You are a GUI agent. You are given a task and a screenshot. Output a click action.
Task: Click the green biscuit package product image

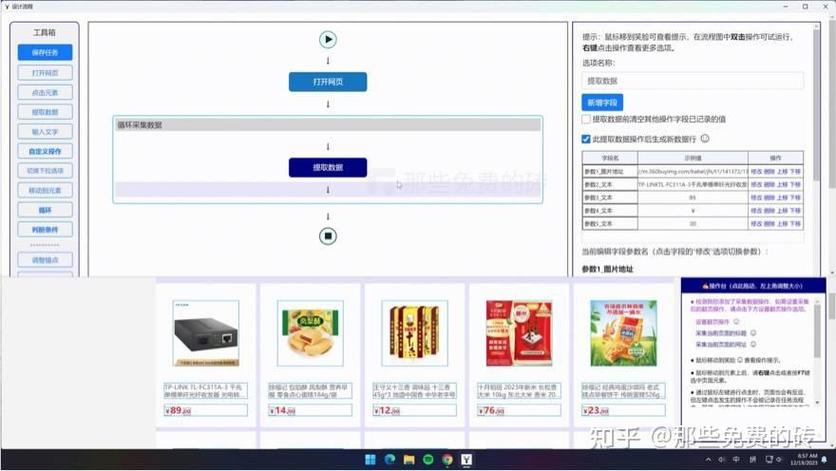pyautogui.click(x=624, y=333)
